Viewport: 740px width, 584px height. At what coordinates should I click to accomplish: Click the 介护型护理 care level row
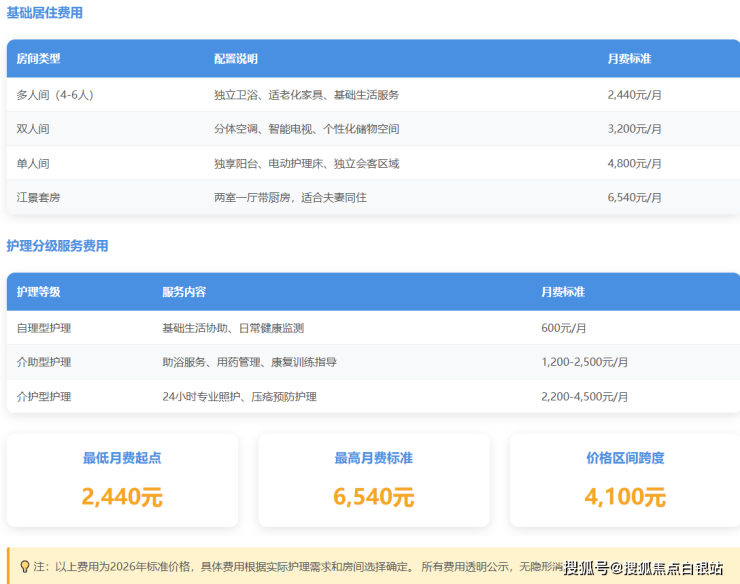44,397
